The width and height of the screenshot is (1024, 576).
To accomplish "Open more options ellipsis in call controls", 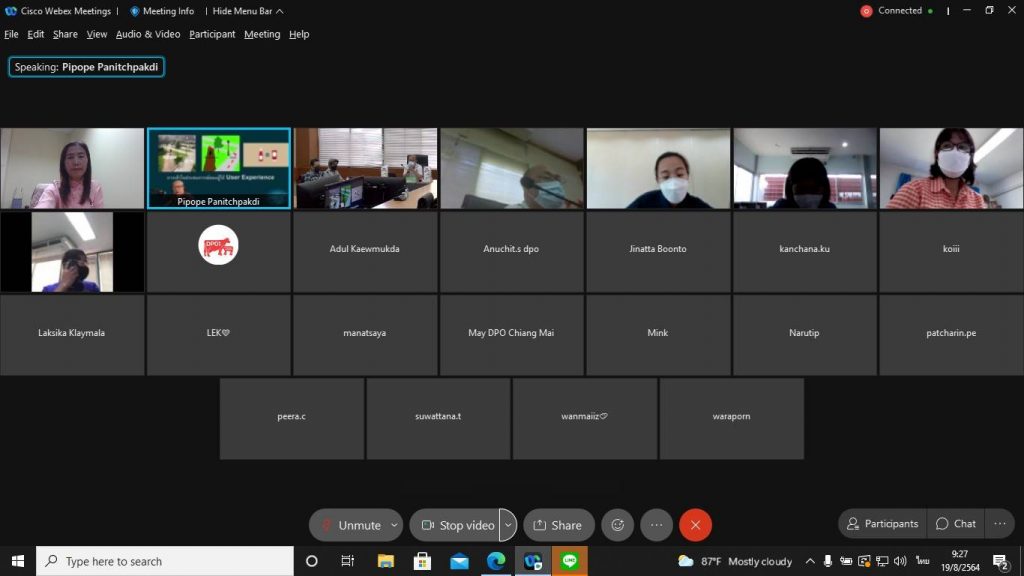I will (x=656, y=525).
